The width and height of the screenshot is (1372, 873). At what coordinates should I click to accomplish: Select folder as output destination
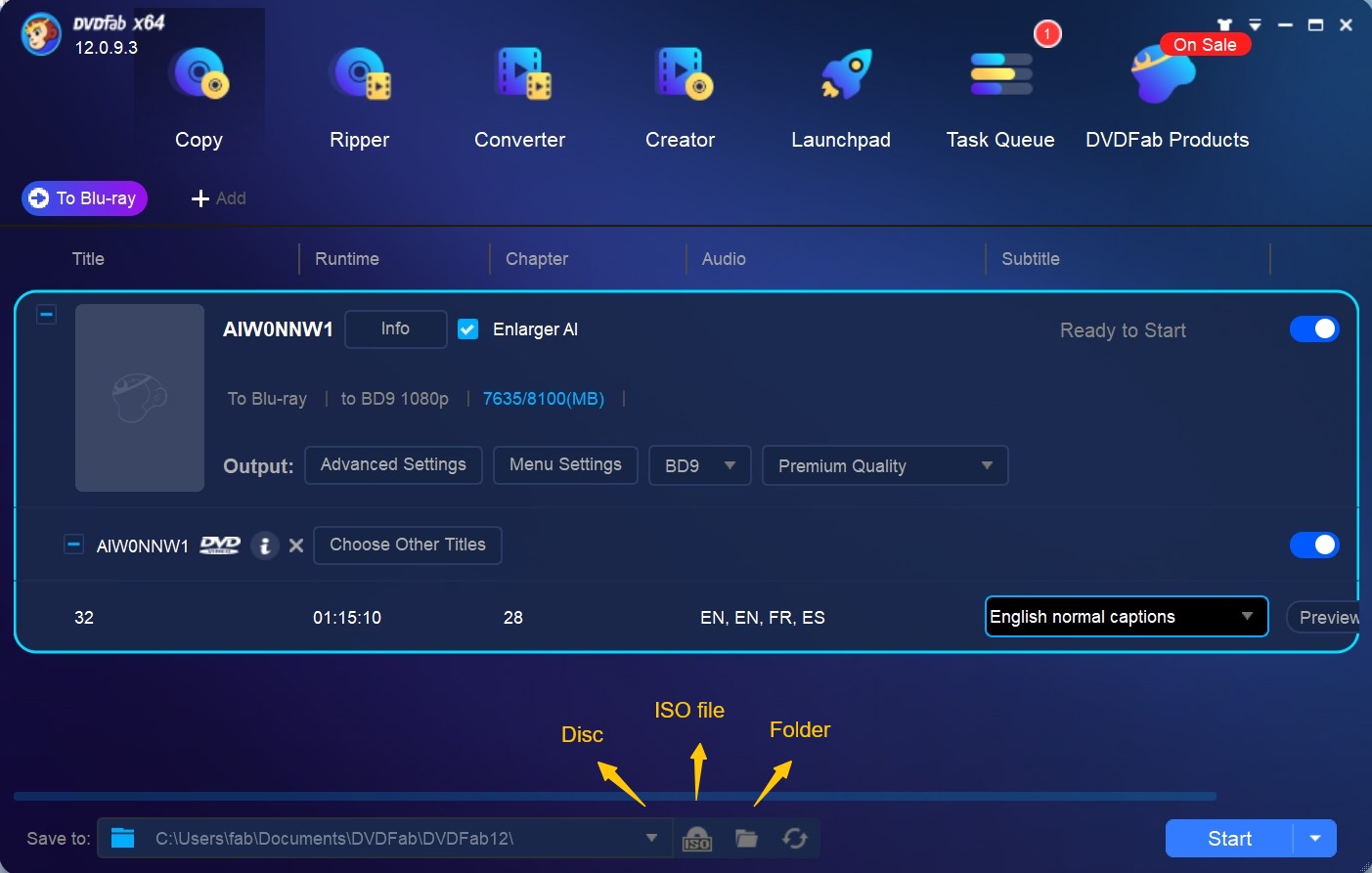pyautogui.click(x=746, y=838)
